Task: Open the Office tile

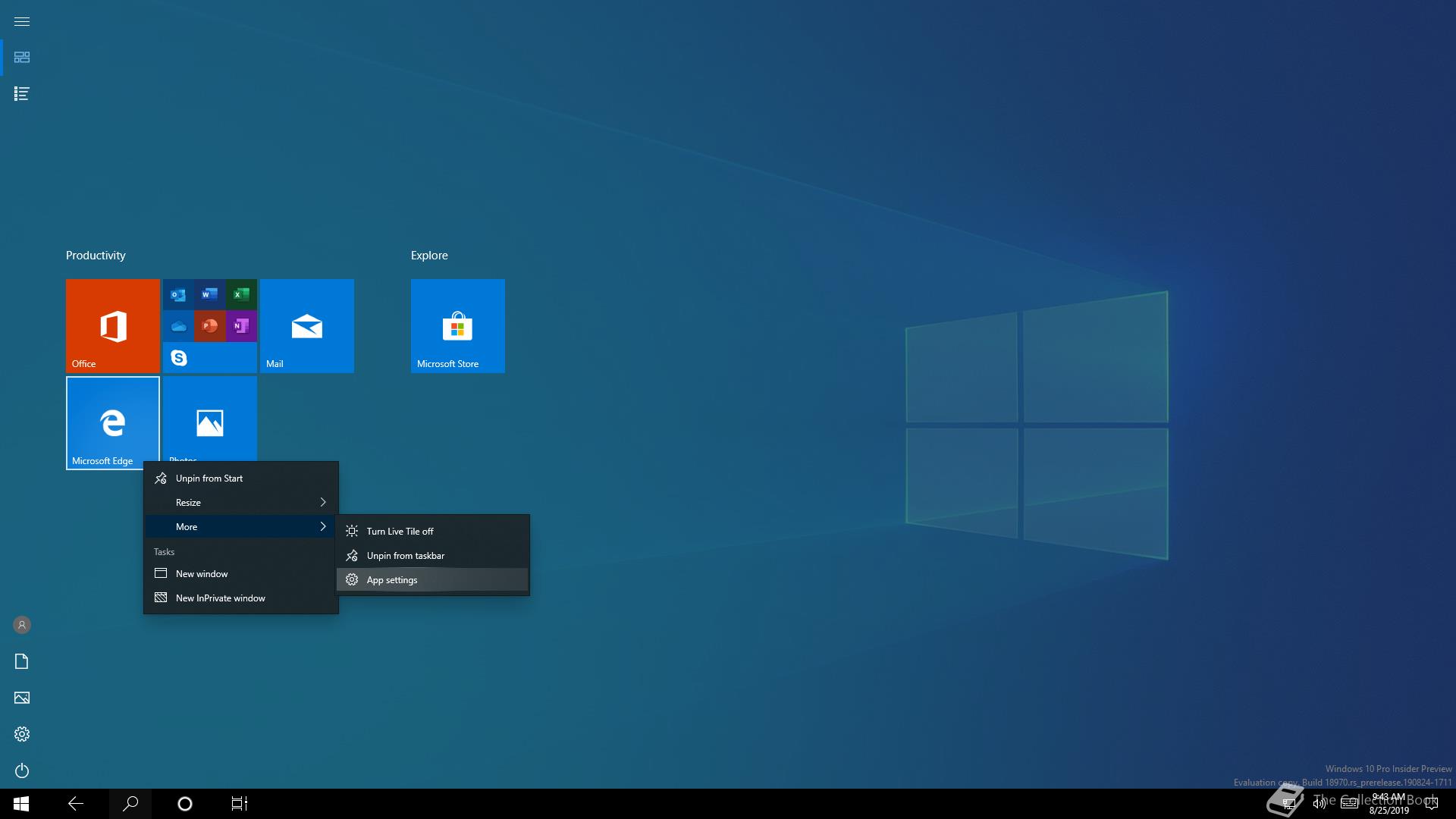Action: (112, 325)
